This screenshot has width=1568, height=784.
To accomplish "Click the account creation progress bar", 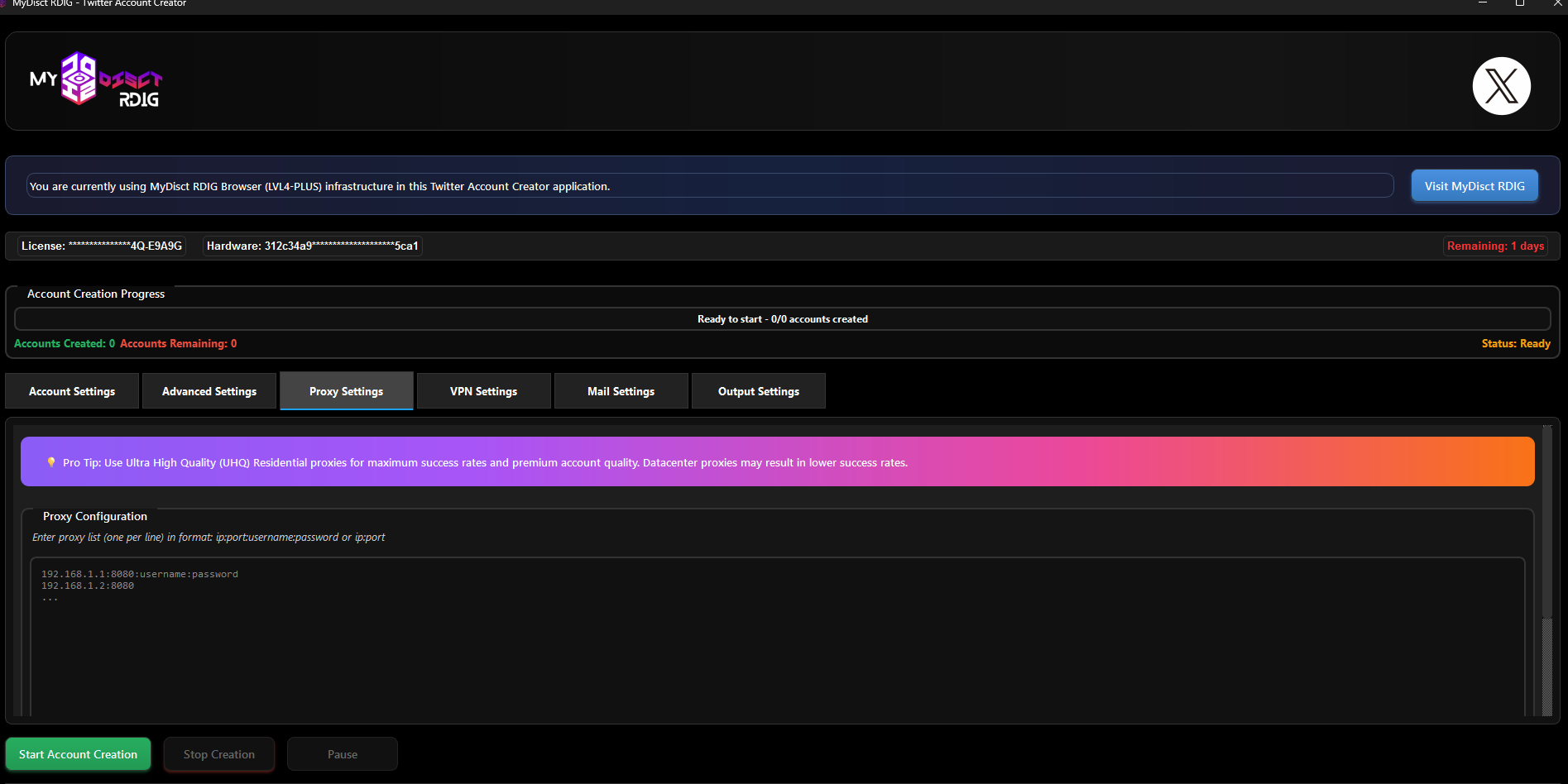I will (x=783, y=319).
